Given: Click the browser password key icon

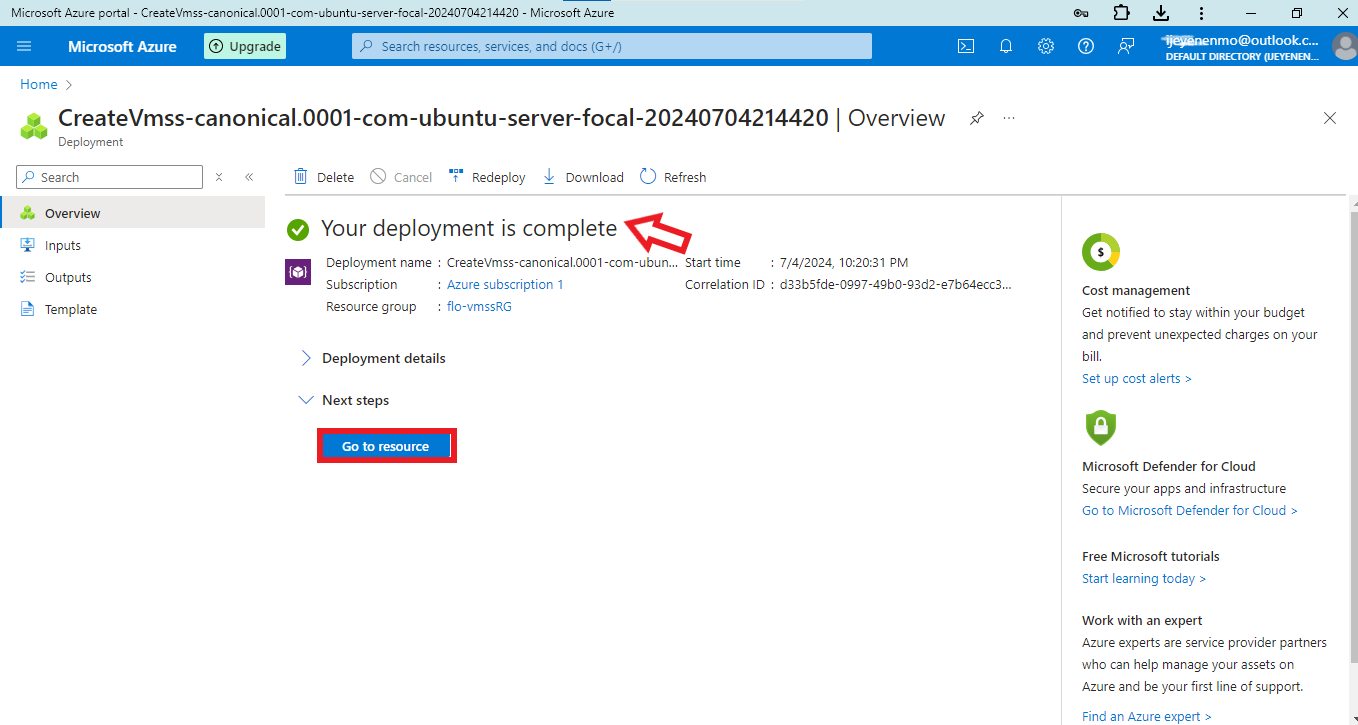Looking at the screenshot, I should (x=1080, y=13).
